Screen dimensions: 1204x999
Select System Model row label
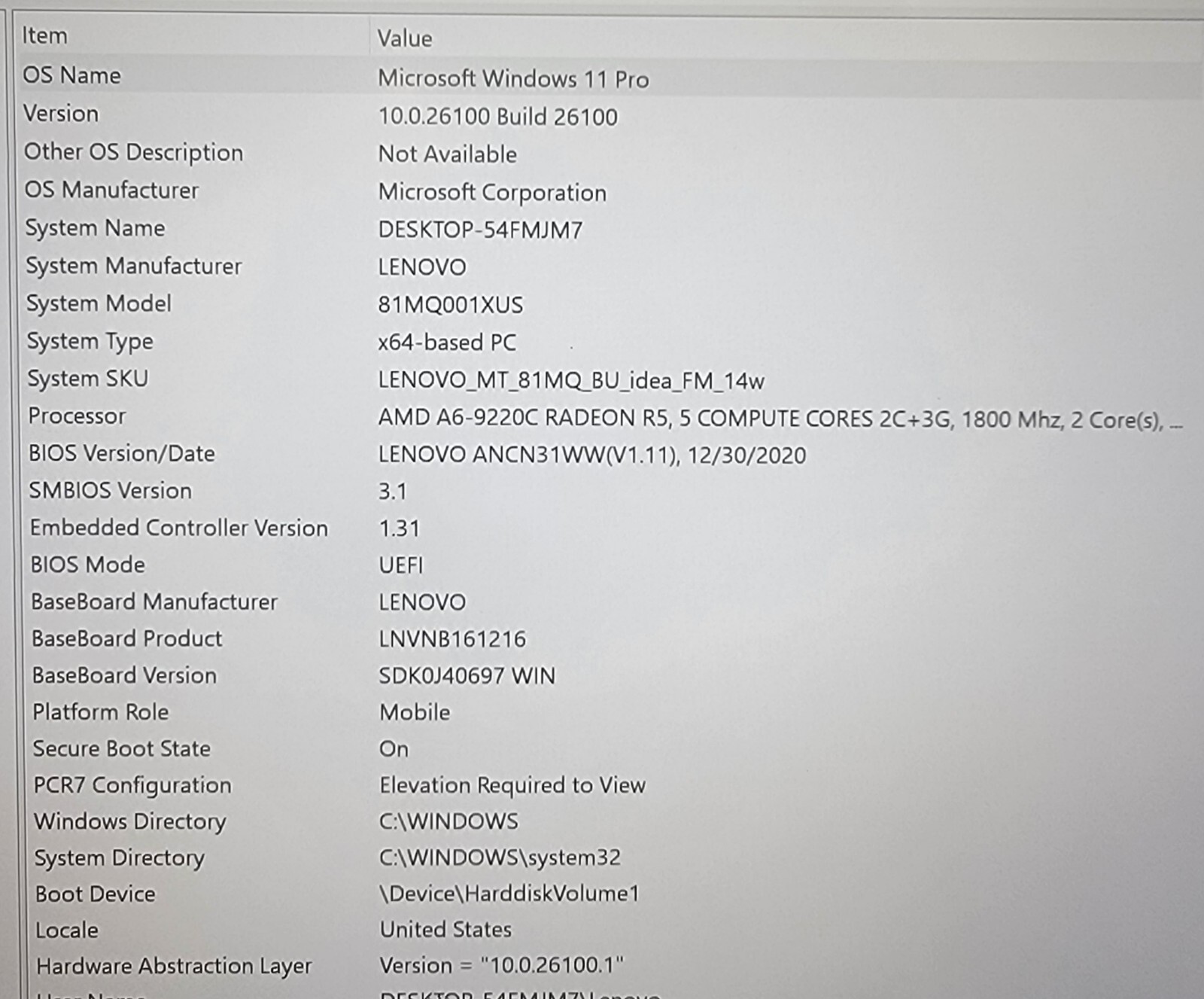point(99,303)
